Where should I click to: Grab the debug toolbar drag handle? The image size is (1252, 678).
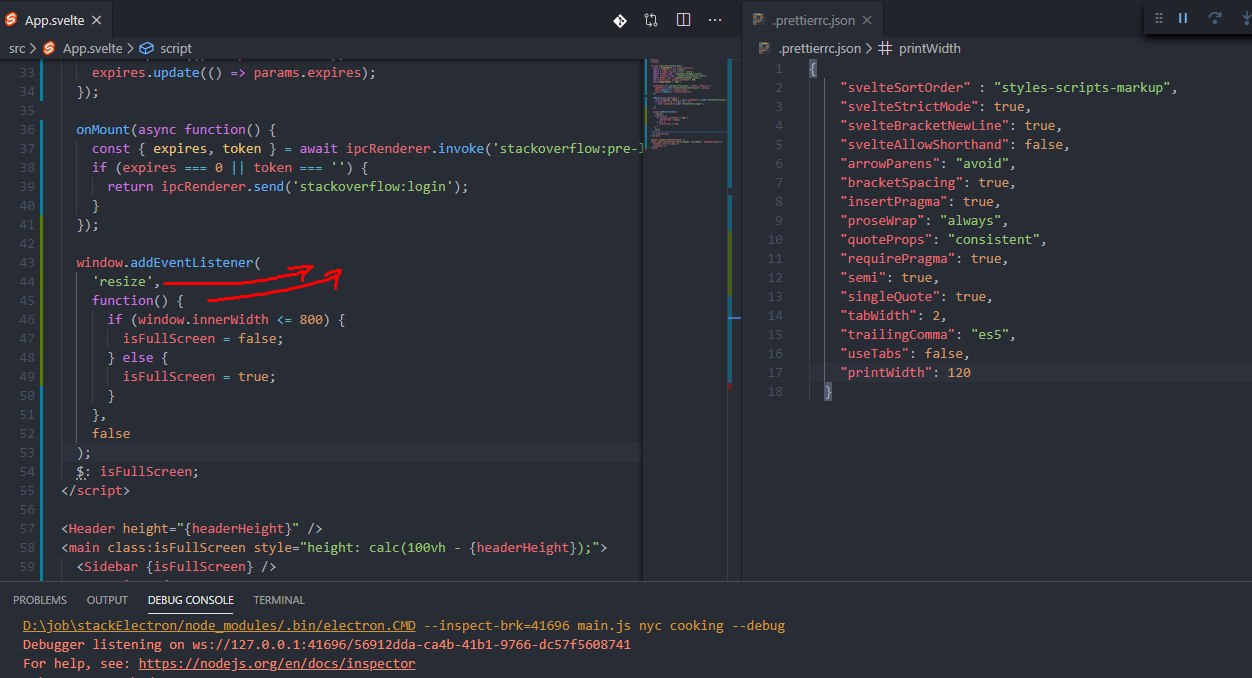(x=1159, y=18)
